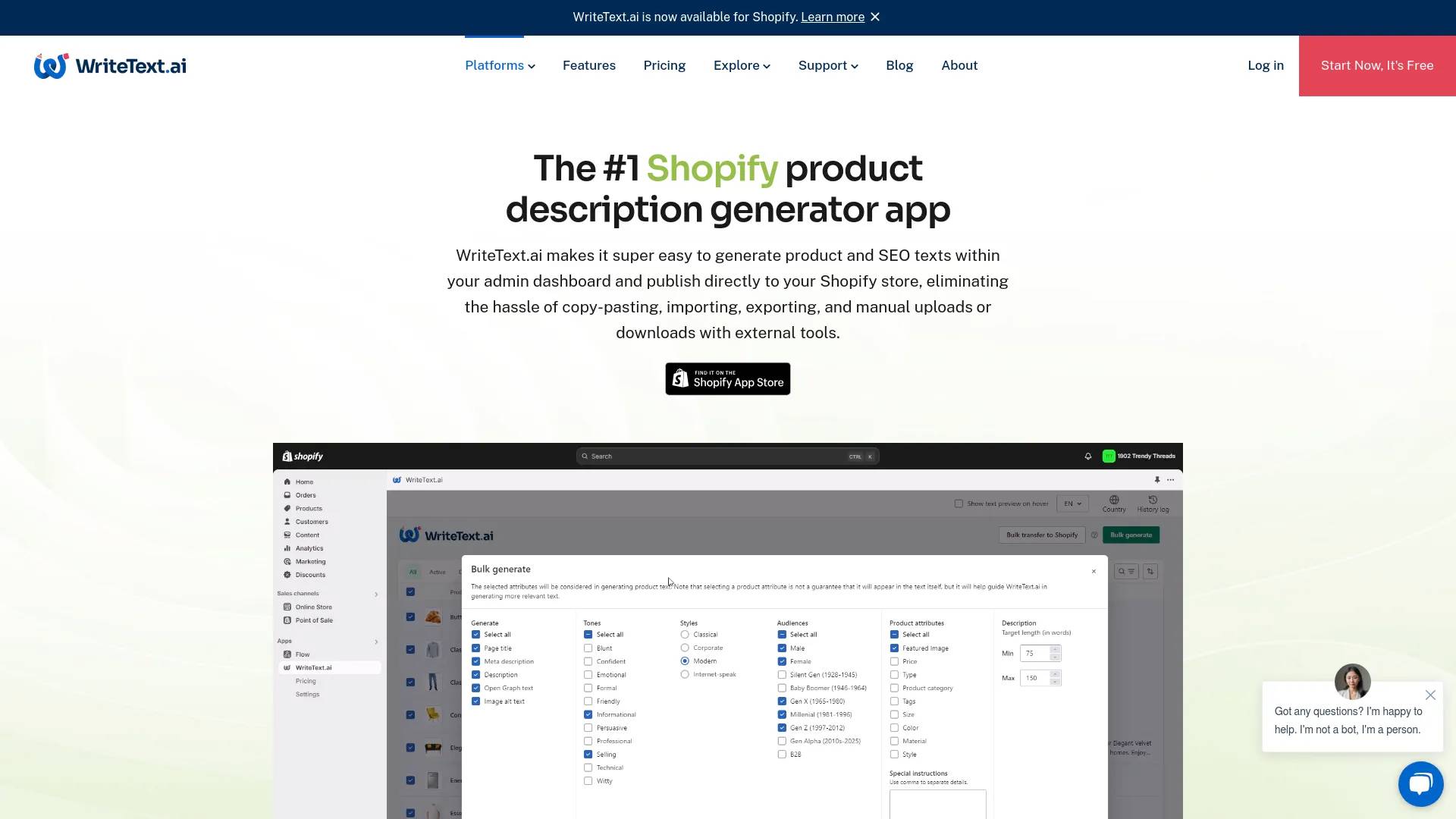Image resolution: width=1456 pixels, height=819 pixels.
Task: Click Start Now It's Free button
Action: (x=1377, y=65)
